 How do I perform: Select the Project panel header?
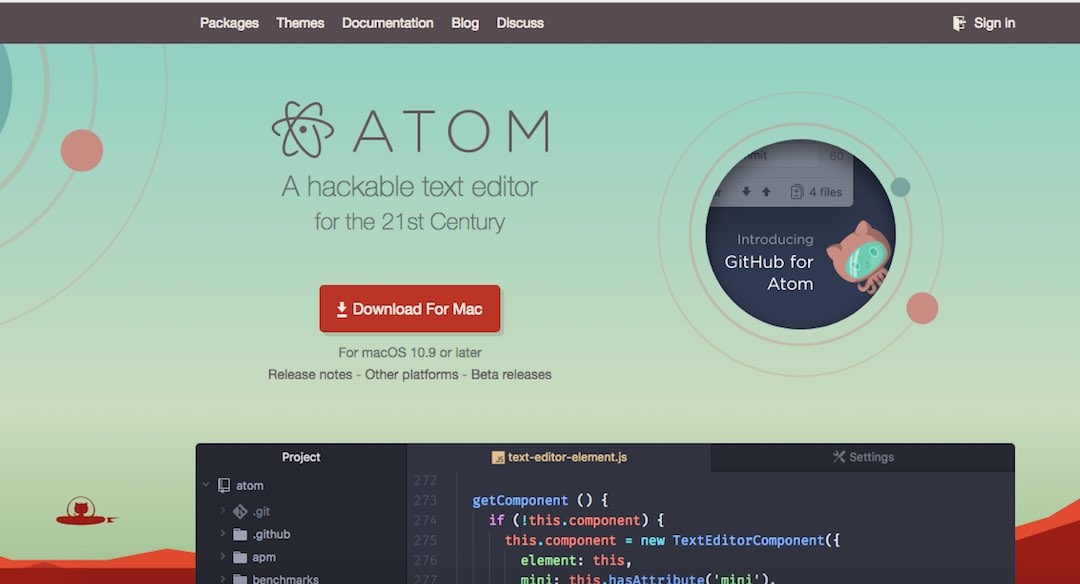[x=301, y=457]
